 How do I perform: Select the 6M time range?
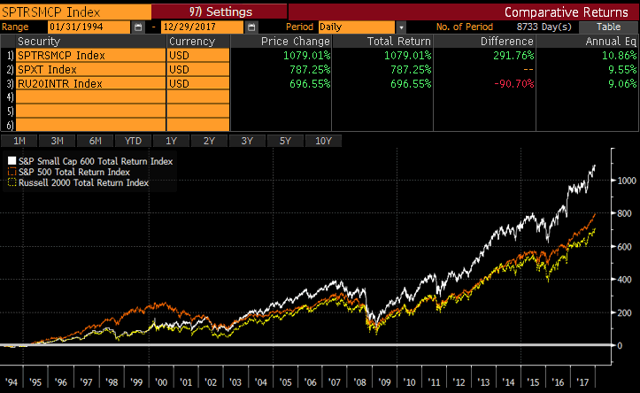pyautogui.click(x=95, y=141)
